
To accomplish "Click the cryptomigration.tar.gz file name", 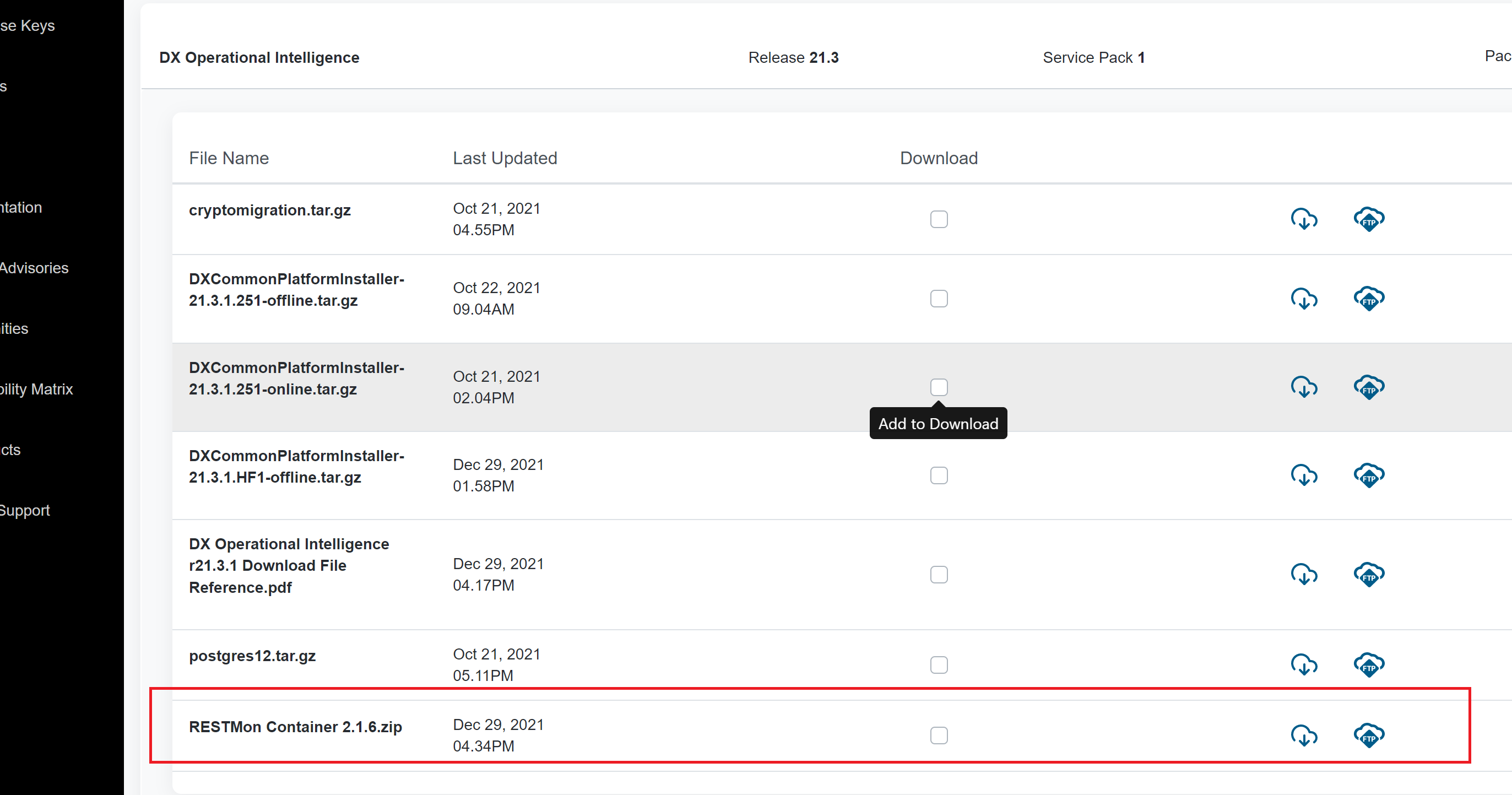I will tap(269, 210).
